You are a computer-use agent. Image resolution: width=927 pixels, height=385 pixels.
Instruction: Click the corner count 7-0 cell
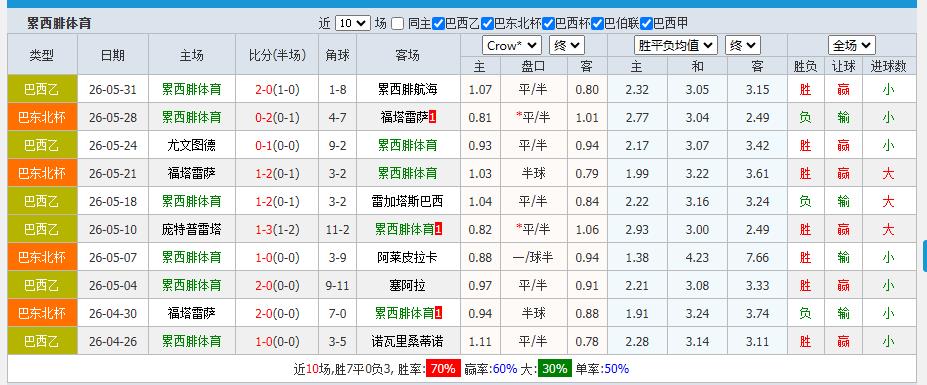[338, 313]
